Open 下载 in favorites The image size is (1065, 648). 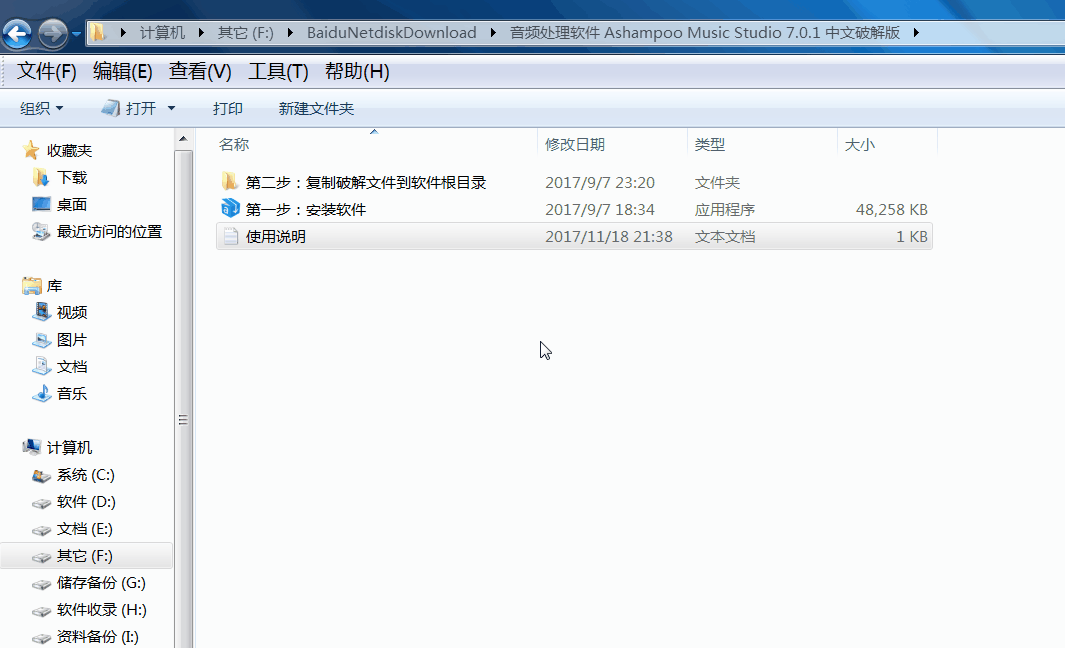pos(71,178)
